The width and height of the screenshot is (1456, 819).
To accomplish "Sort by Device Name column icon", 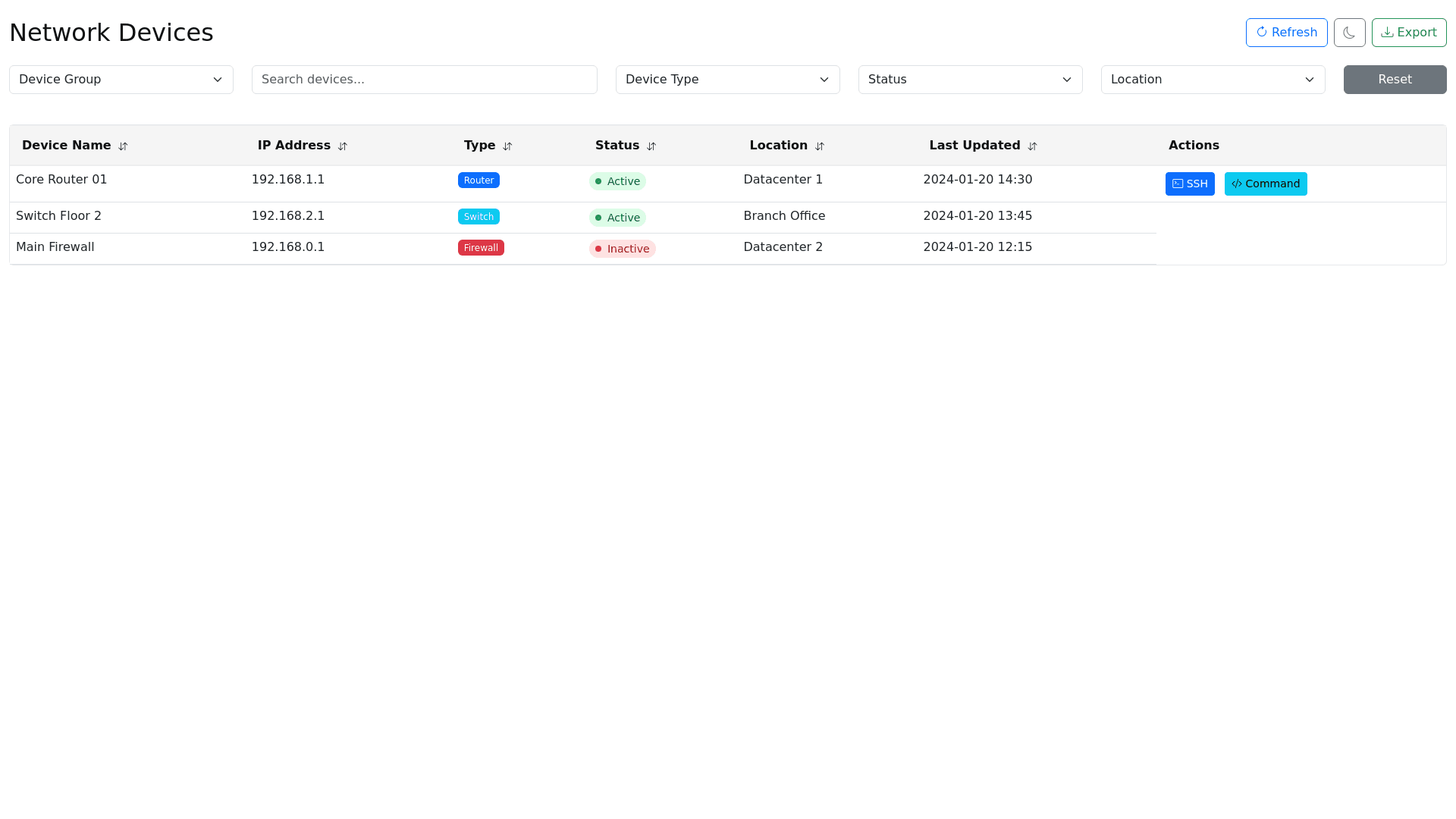I will tap(123, 146).
